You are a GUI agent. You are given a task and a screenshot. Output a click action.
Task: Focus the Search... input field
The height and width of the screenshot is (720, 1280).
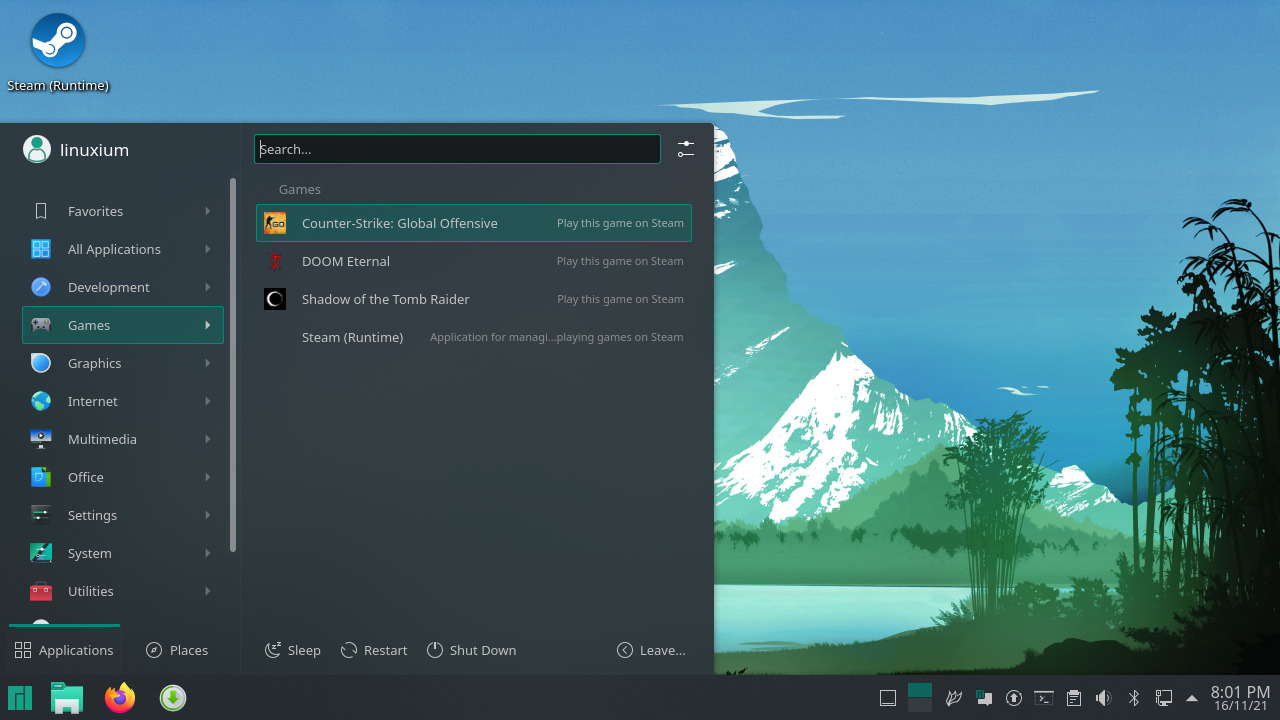[457, 149]
